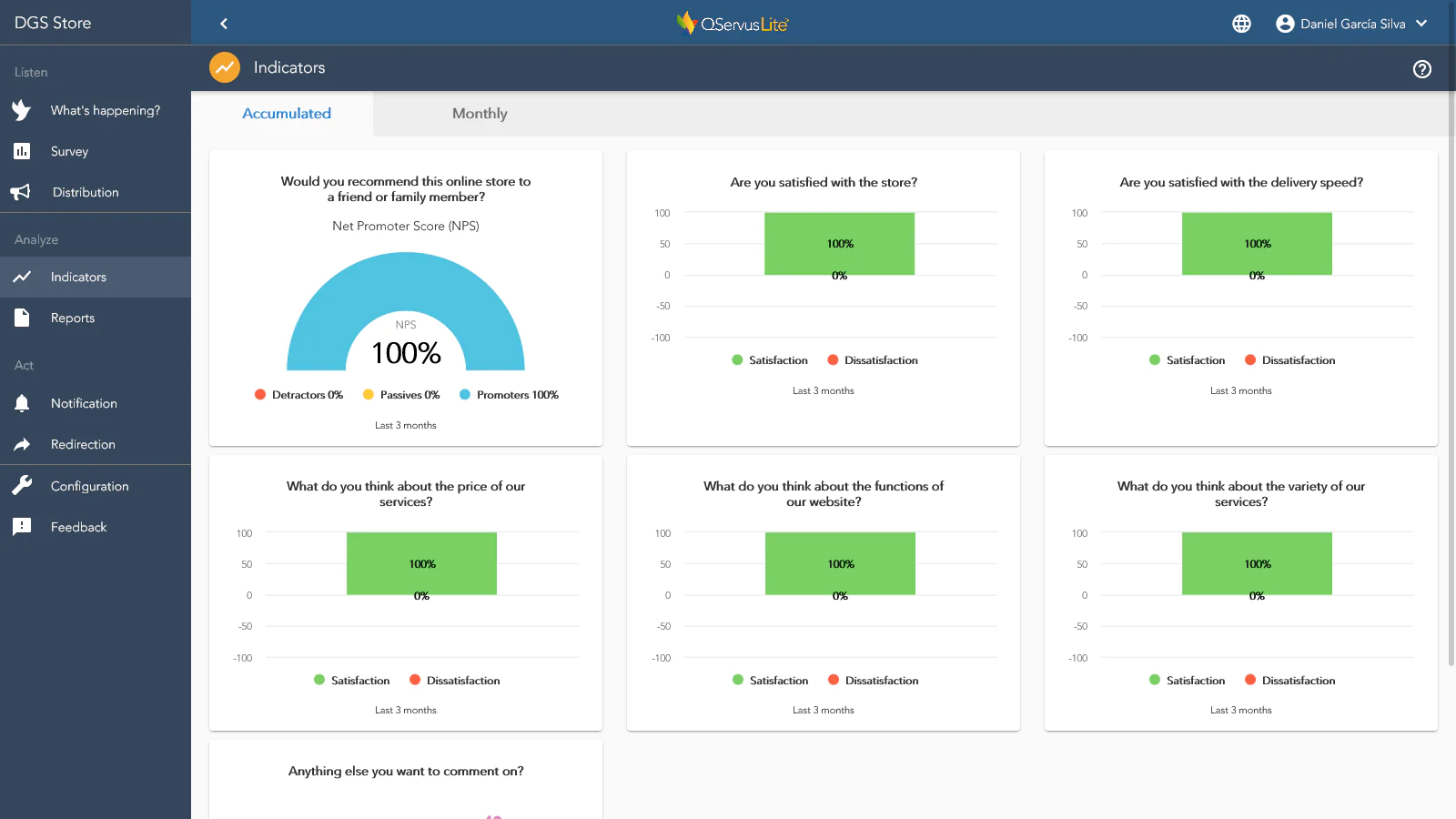Image resolution: width=1456 pixels, height=819 pixels.
Task: Toggle Promoters legend in NPS chart
Action: pyautogui.click(x=509, y=395)
